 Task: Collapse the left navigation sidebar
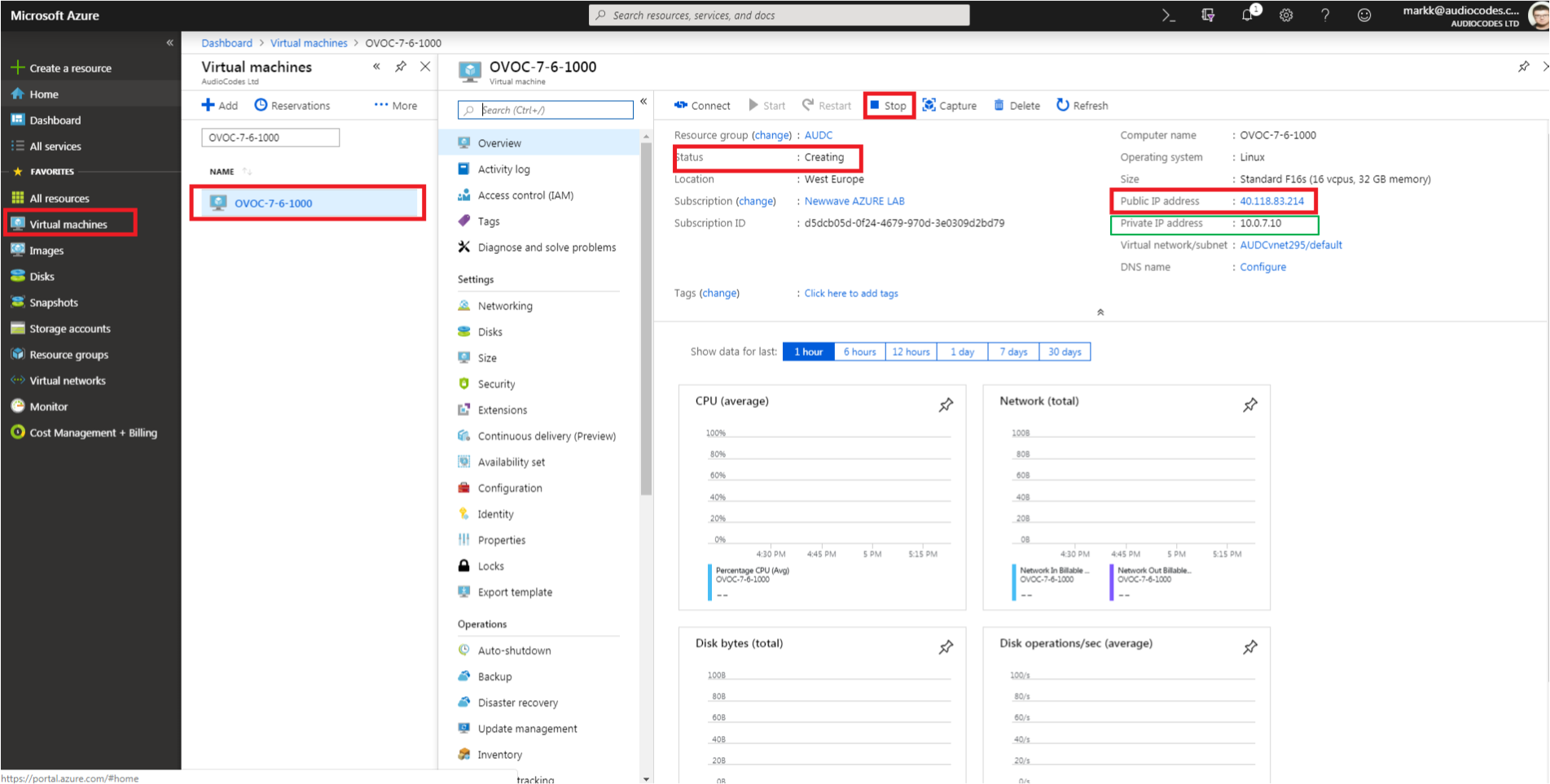point(169,42)
